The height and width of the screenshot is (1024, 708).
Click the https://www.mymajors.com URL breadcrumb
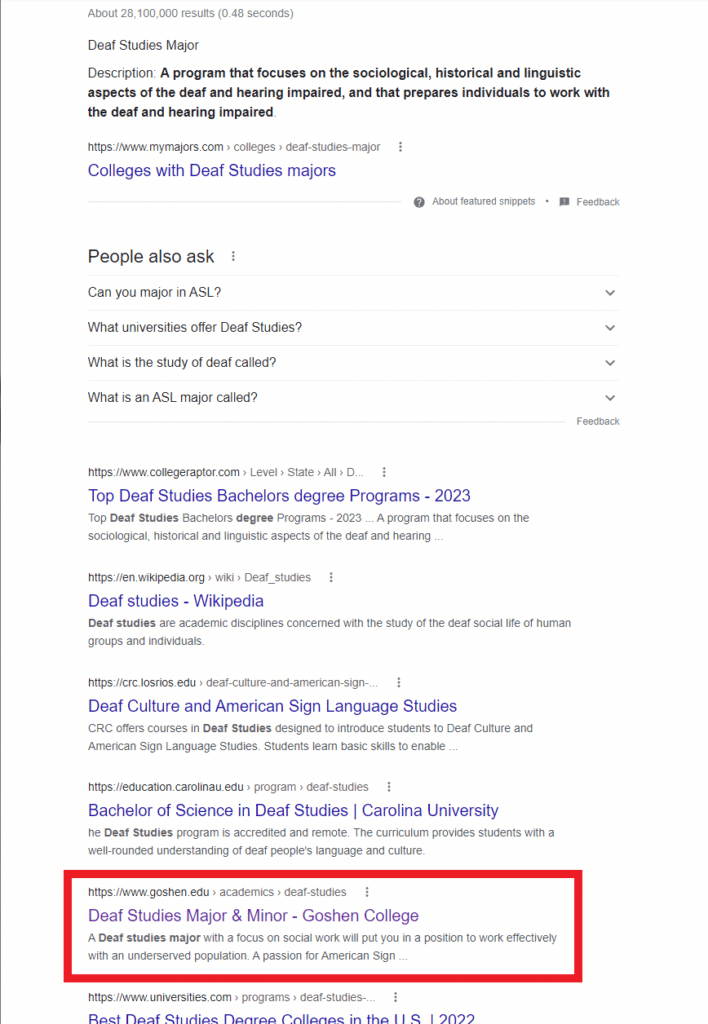point(234,147)
